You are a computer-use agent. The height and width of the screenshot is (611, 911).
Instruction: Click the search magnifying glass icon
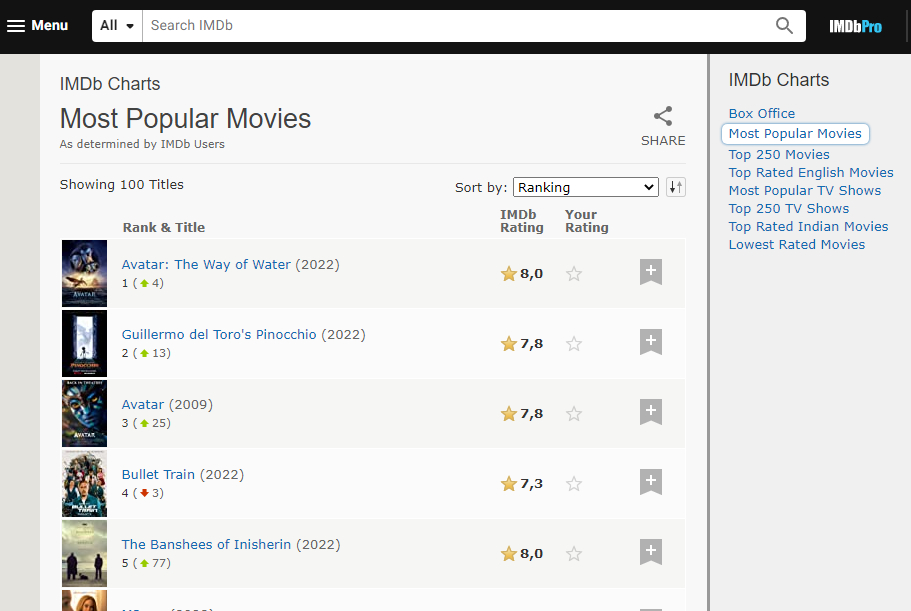[x=784, y=26]
